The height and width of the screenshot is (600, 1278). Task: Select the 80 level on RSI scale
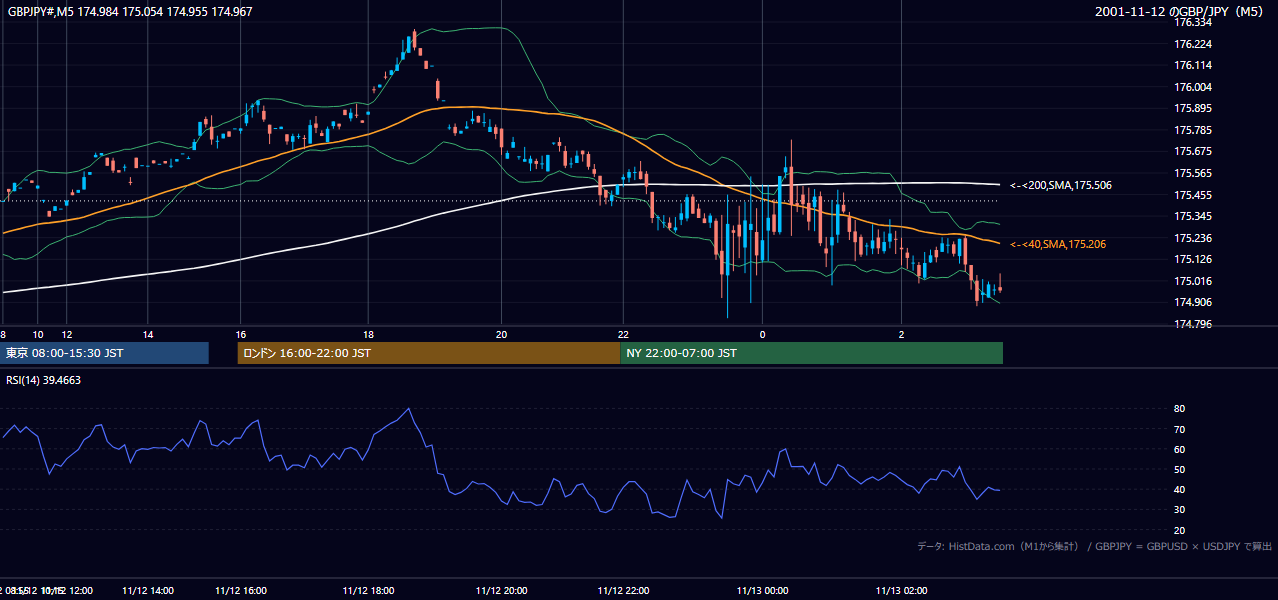click(x=1180, y=409)
